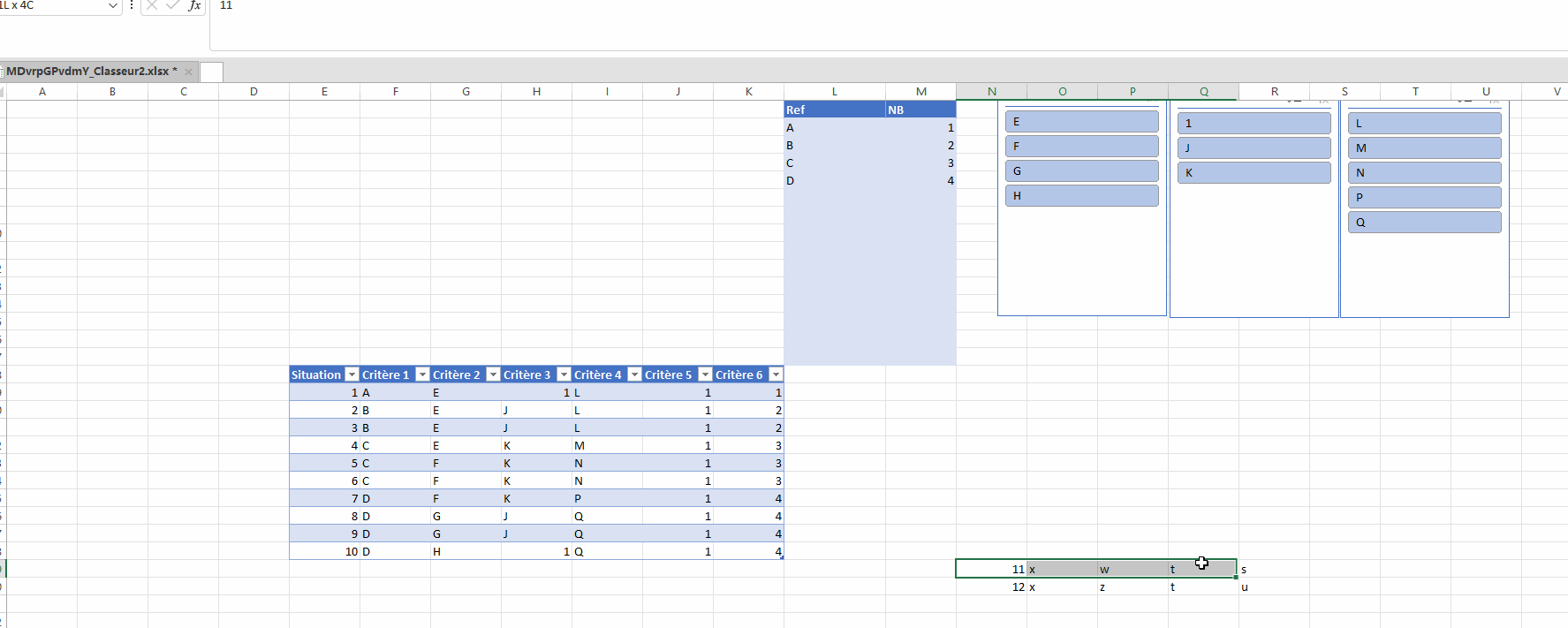Screen dimensions: 1568x628
Task: Expand the Critère 1 filter dropdown
Action: coord(422,375)
